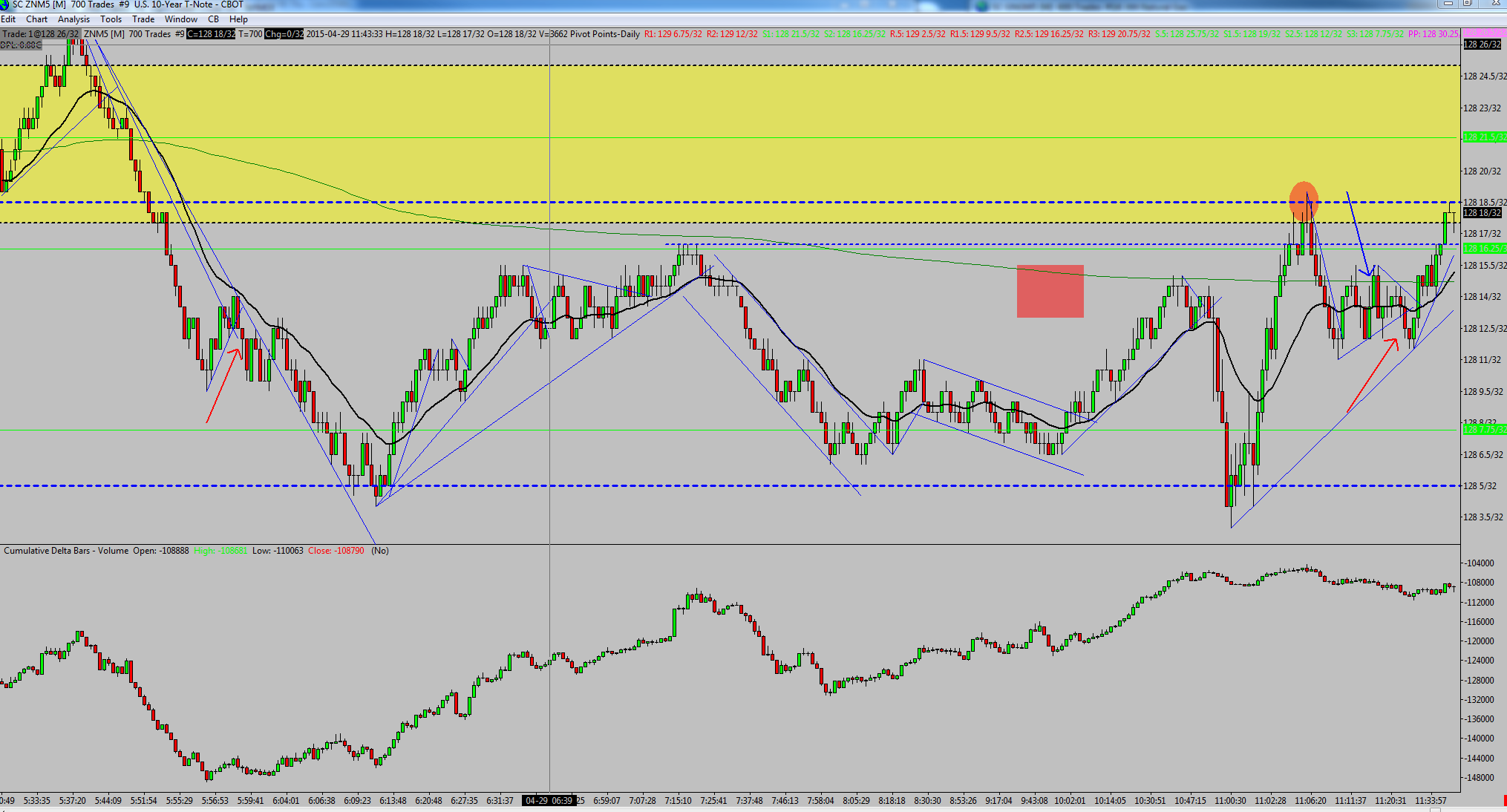Click the '128 20/32' price axis label
The image size is (1507, 812).
point(1482,171)
